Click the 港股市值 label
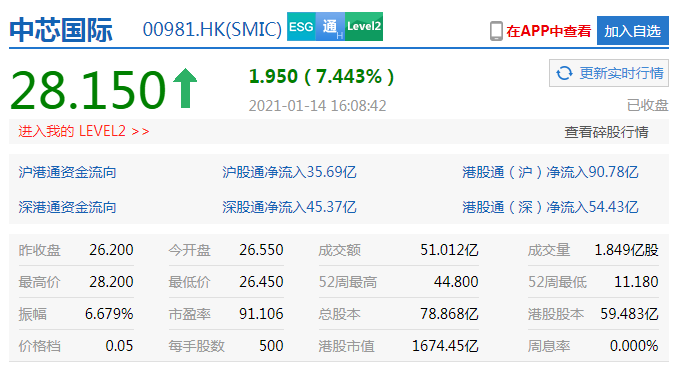683x371 pixels. pos(346,346)
